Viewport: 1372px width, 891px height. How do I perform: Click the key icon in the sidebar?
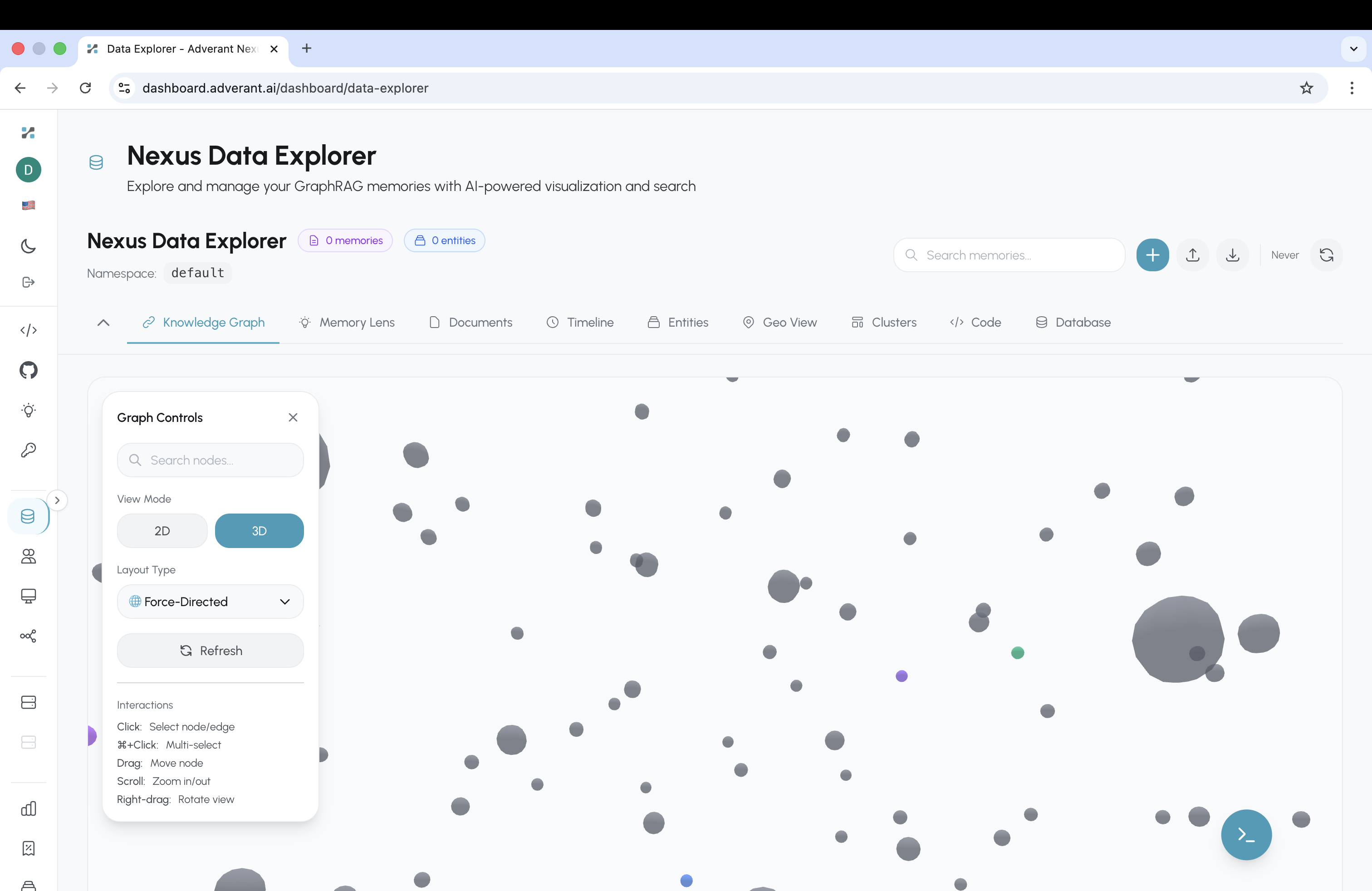[28, 450]
